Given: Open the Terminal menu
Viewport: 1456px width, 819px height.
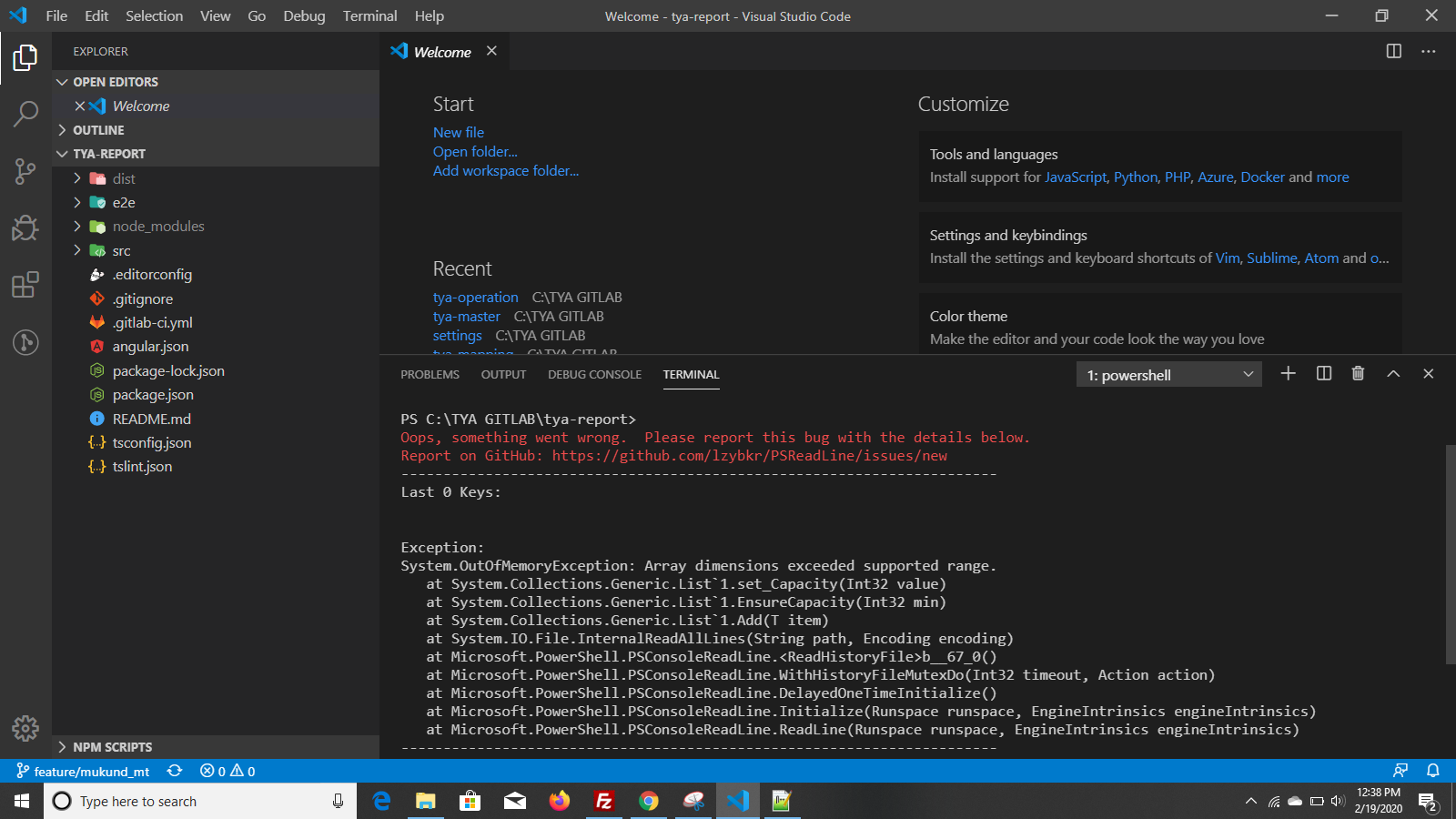Looking at the screenshot, I should click(x=369, y=15).
